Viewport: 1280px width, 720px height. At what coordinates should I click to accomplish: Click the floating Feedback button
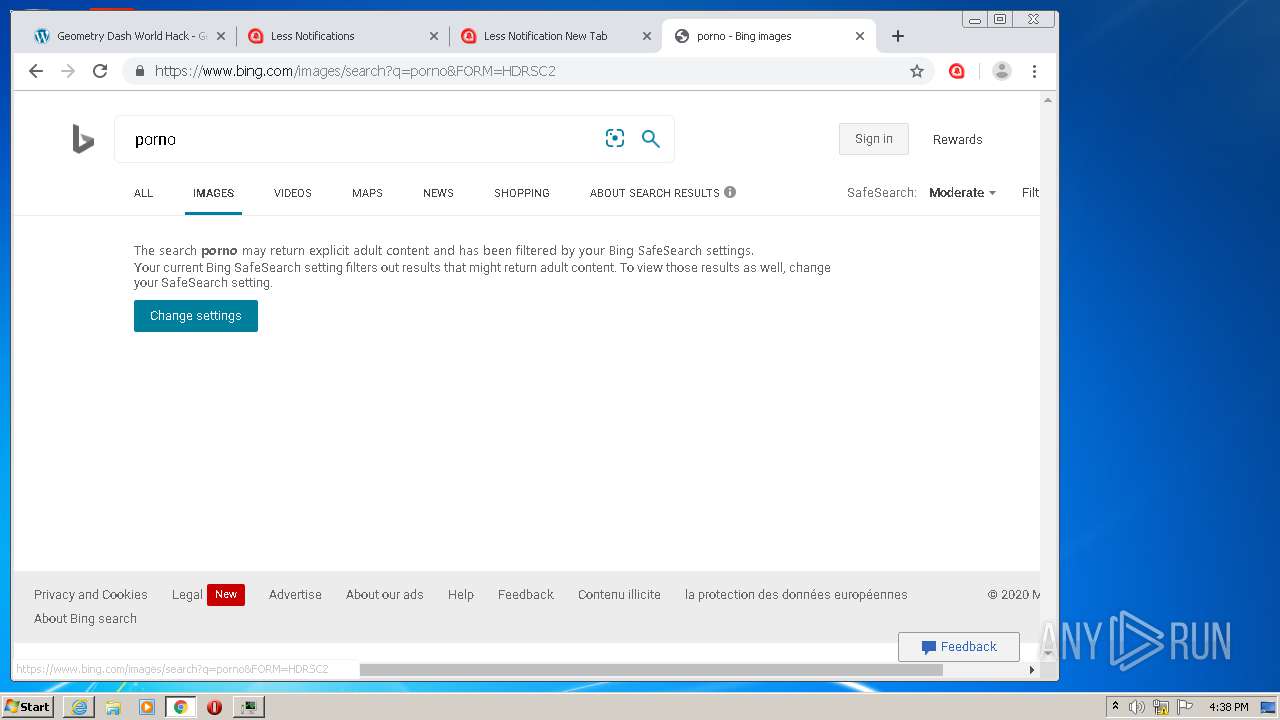click(959, 647)
